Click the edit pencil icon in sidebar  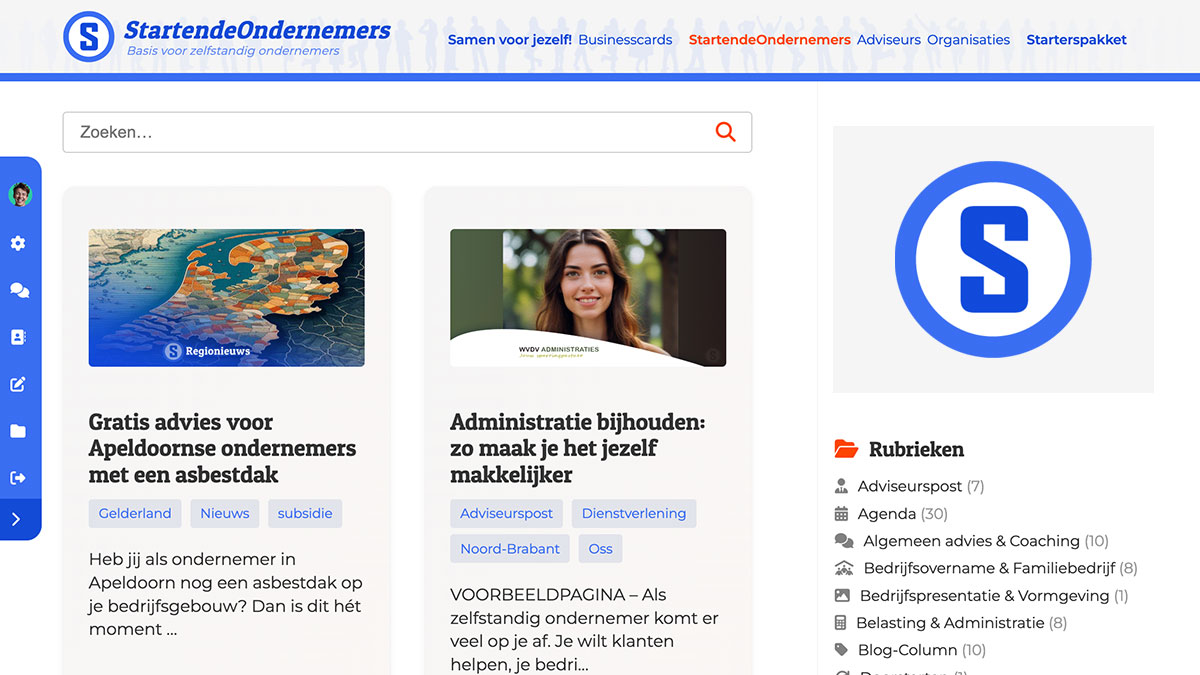click(x=18, y=384)
